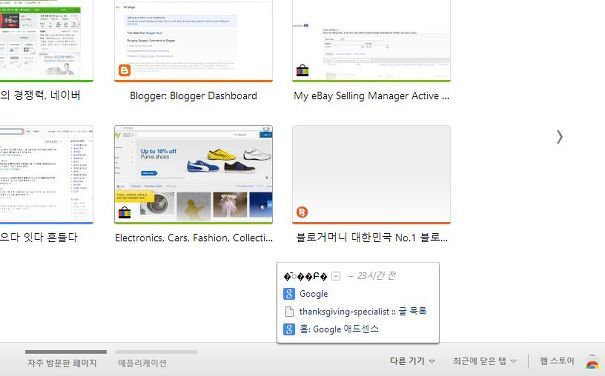
Task: Click 'Electronics, Cars, Fashion, Collecti...' title
Action: (194, 238)
